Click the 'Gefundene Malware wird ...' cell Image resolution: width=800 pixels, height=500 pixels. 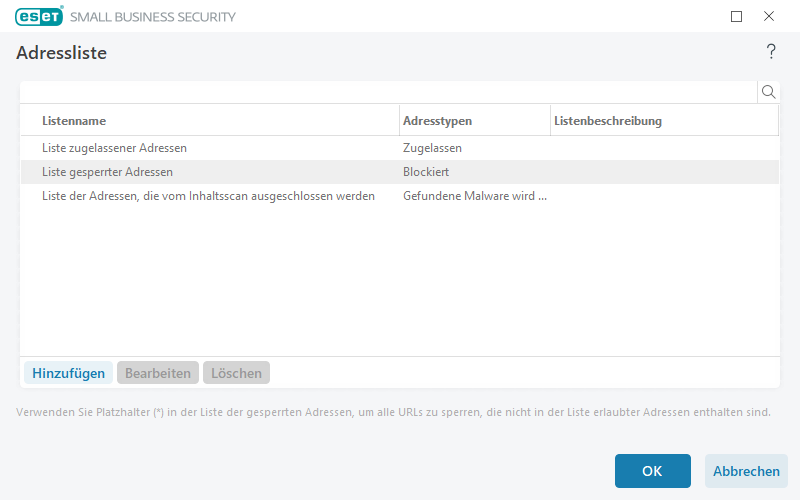(x=474, y=196)
